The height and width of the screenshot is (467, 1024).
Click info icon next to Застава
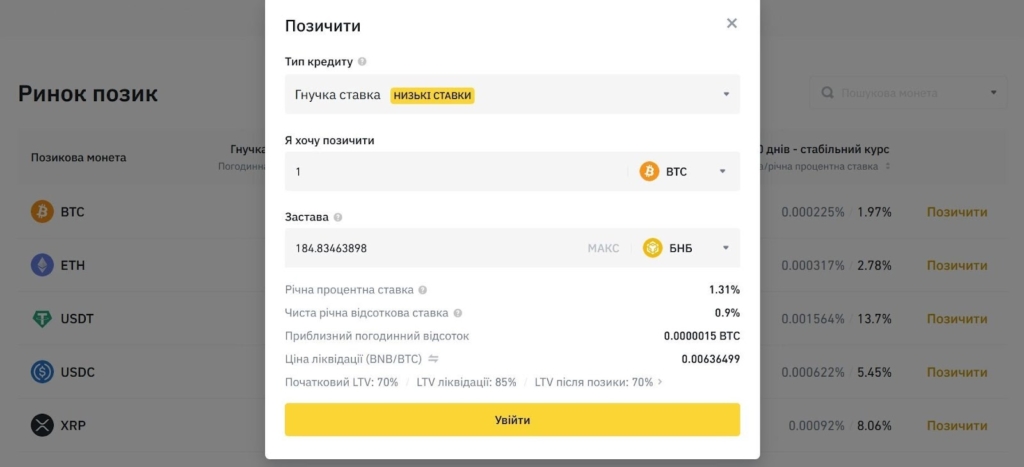tap(338, 217)
